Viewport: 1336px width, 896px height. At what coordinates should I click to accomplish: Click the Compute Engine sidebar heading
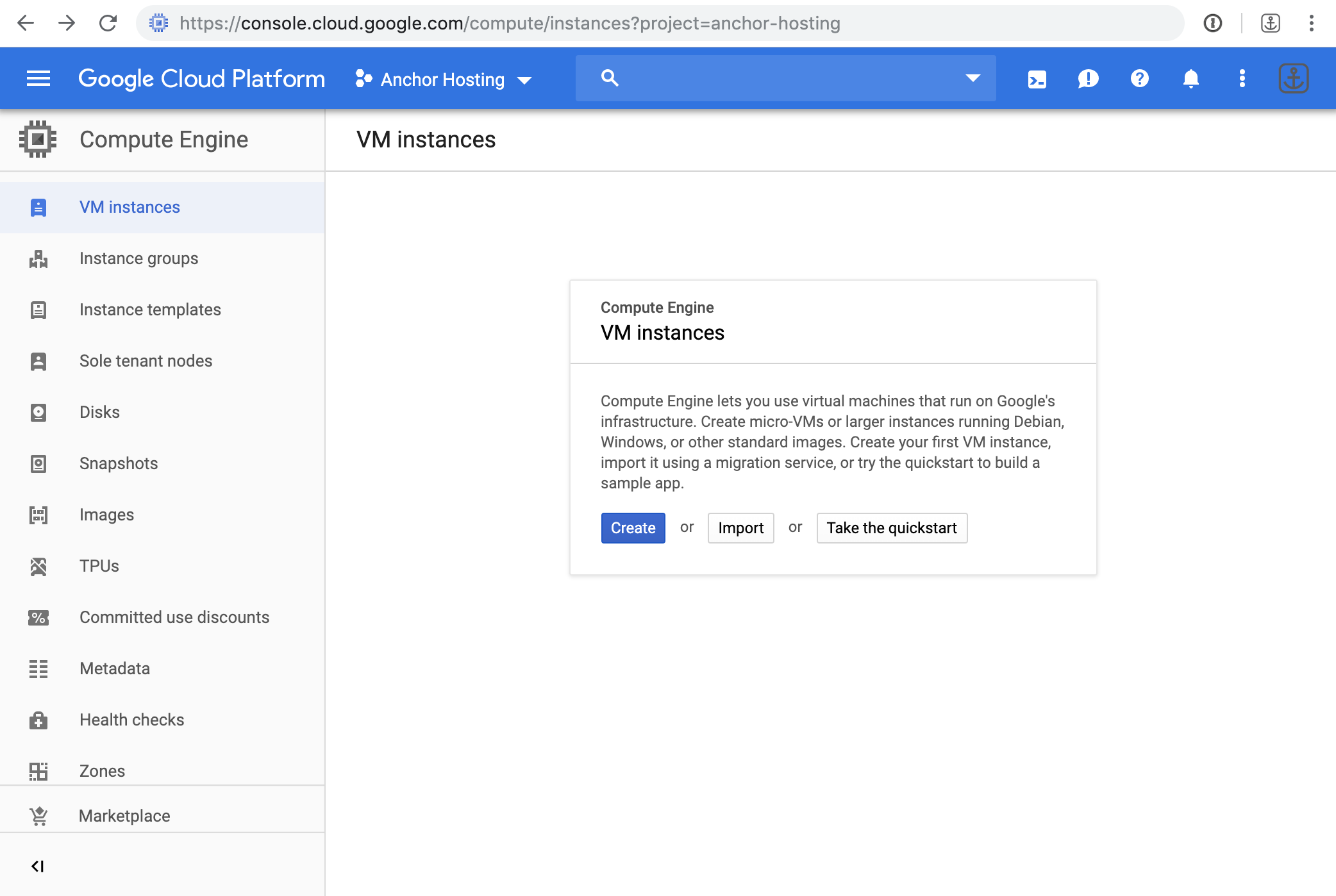coord(163,140)
